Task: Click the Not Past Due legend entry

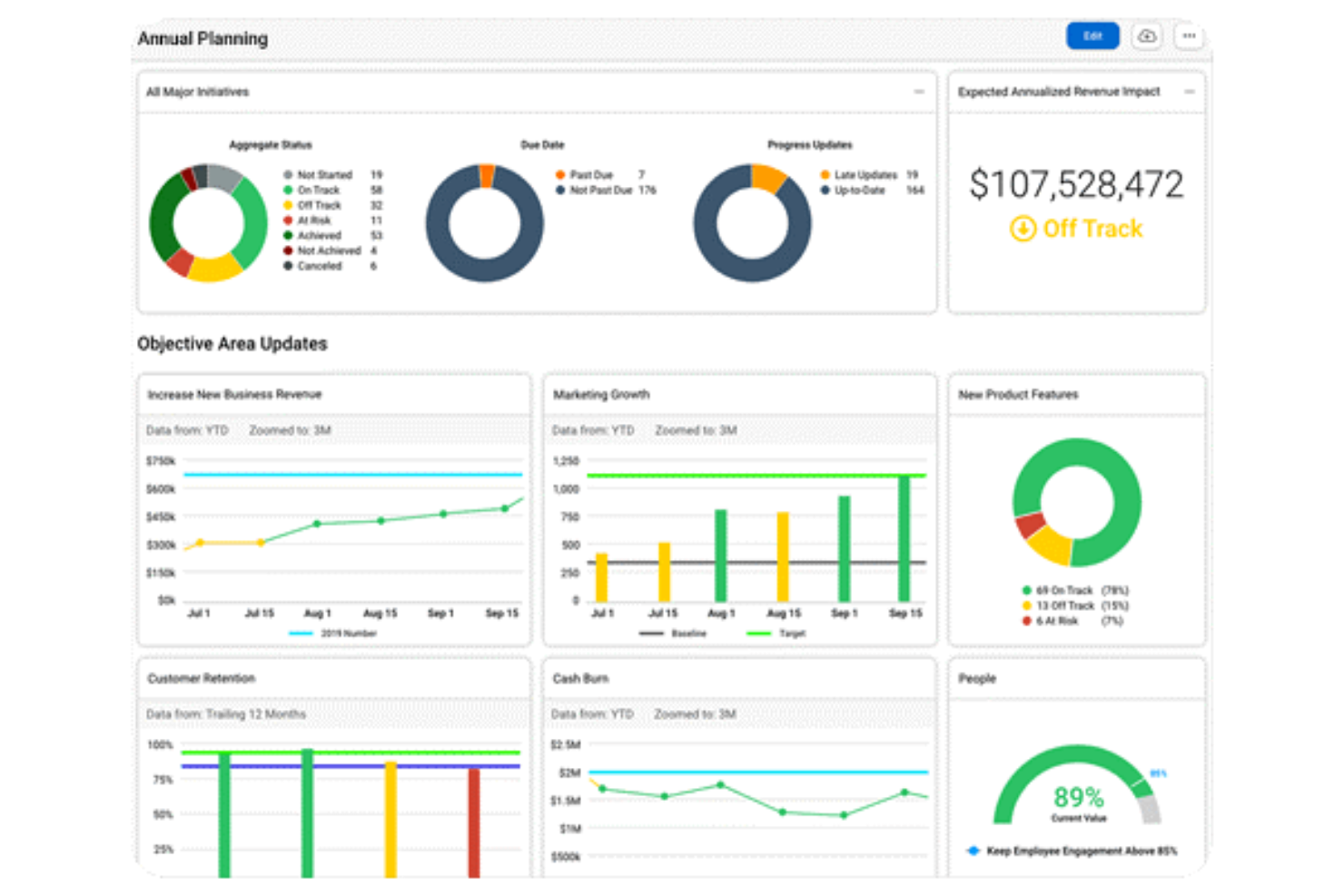Action: pyautogui.click(x=606, y=190)
